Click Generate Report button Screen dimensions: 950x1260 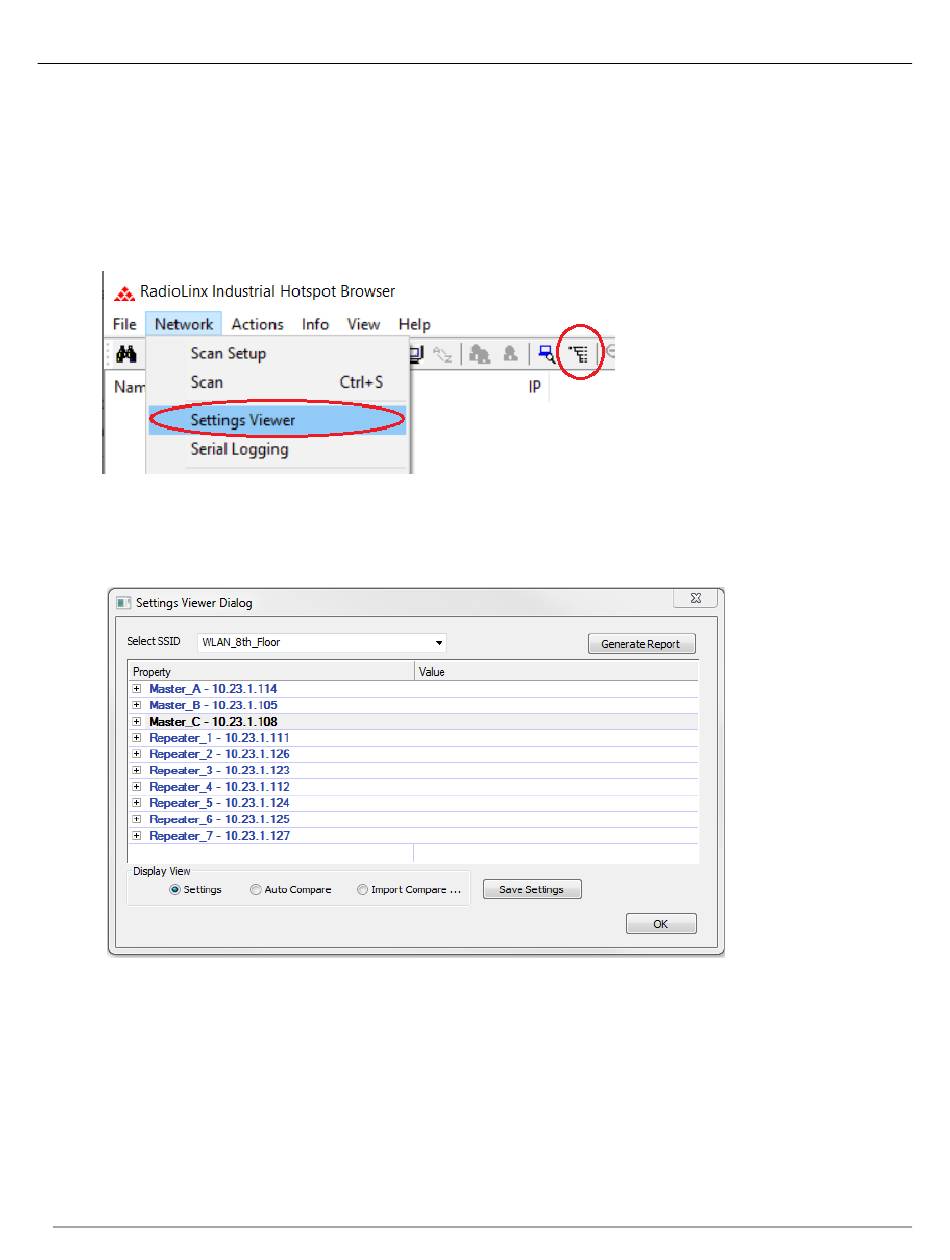(641, 644)
